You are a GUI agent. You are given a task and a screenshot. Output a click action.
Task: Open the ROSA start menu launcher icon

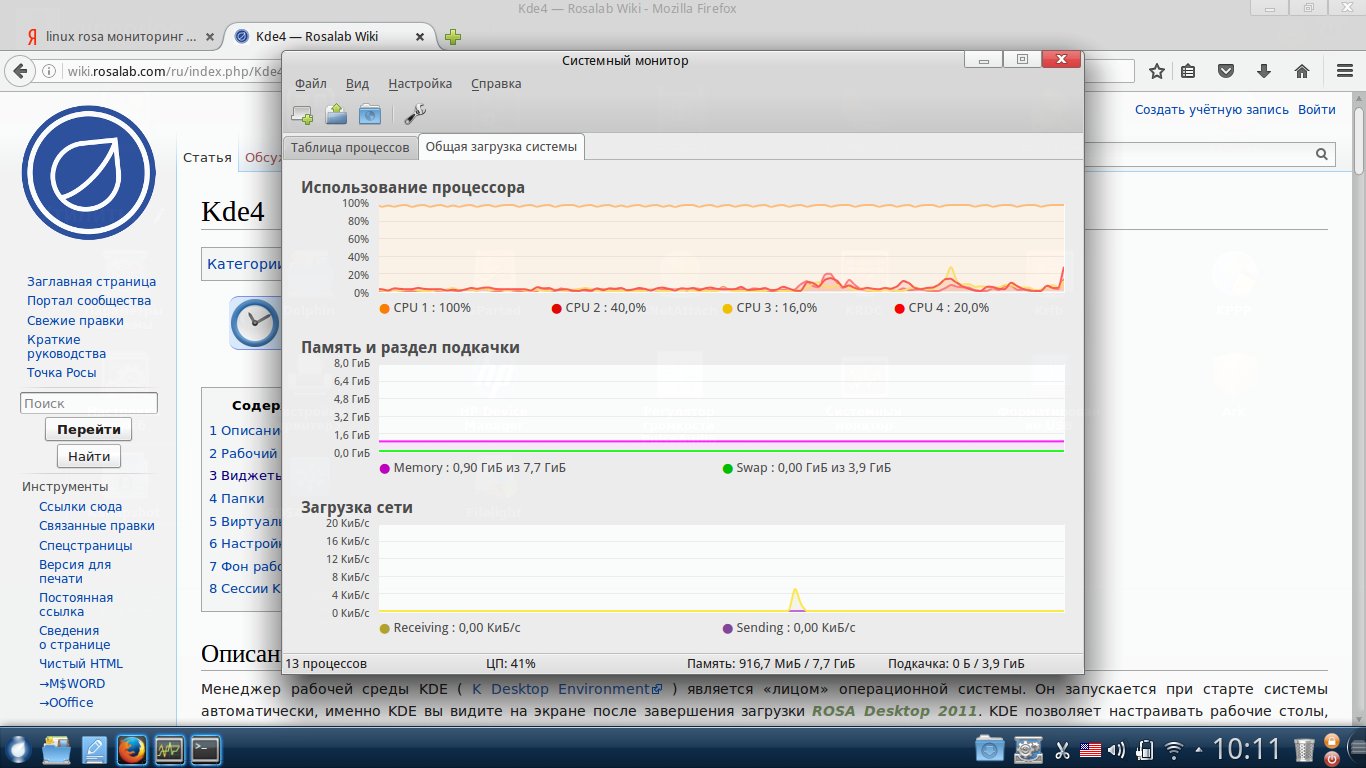19,749
